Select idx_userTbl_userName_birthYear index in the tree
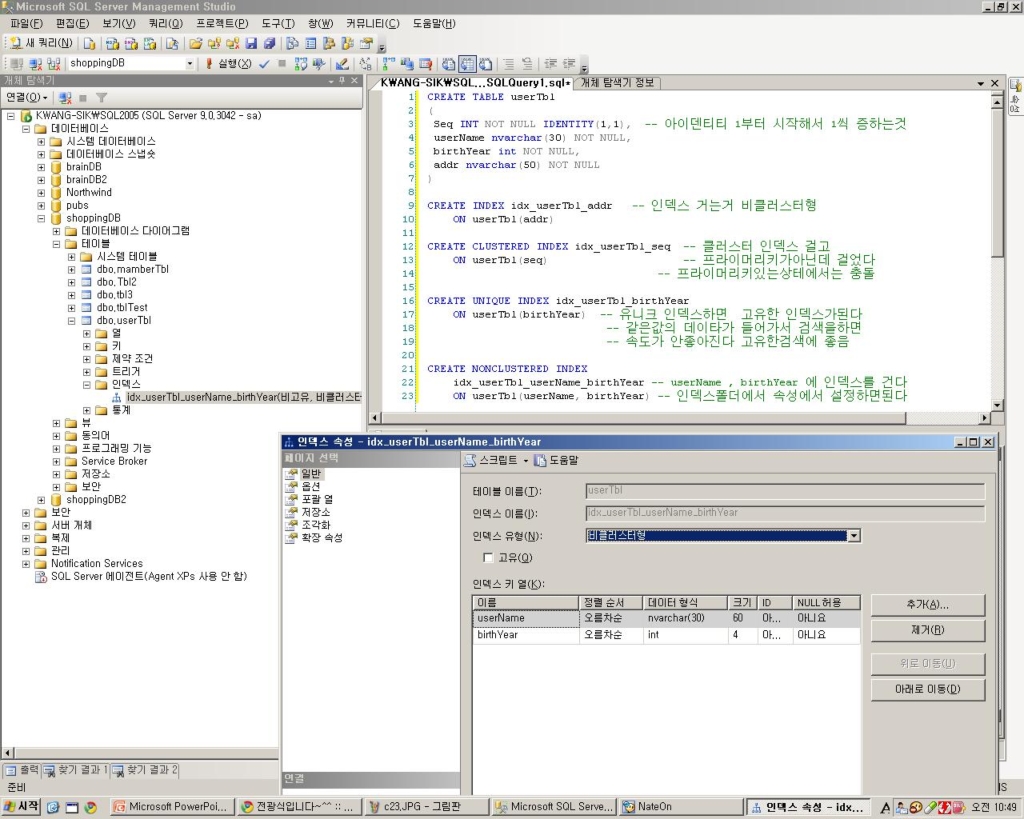This screenshot has width=1024, height=819. tap(243, 397)
